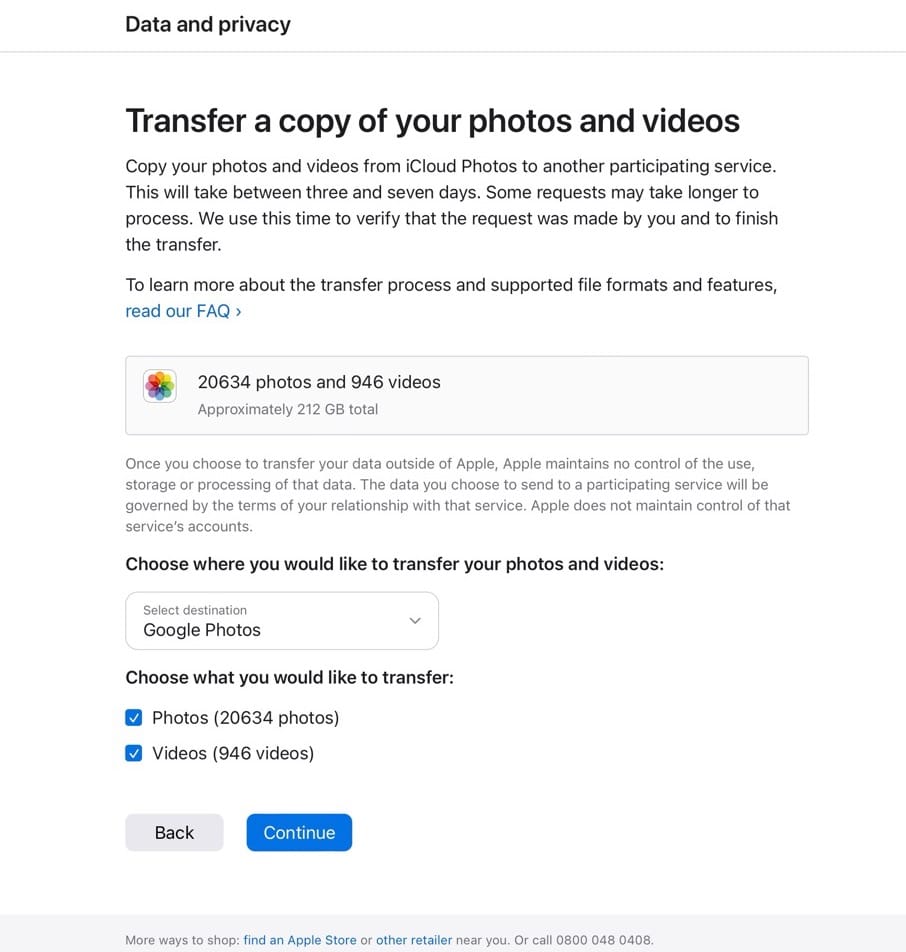Open the read our FAQ link
Image resolution: width=906 pixels, height=952 pixels.
point(183,311)
